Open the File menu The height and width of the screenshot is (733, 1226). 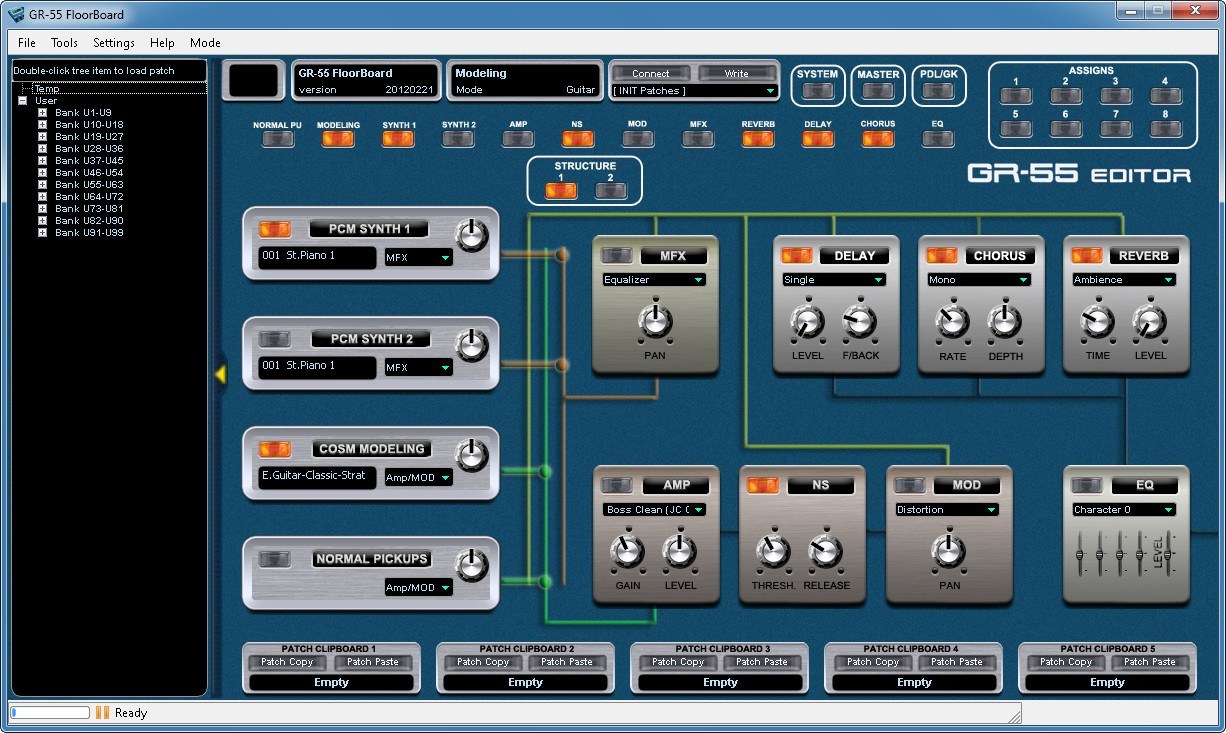[x=27, y=43]
